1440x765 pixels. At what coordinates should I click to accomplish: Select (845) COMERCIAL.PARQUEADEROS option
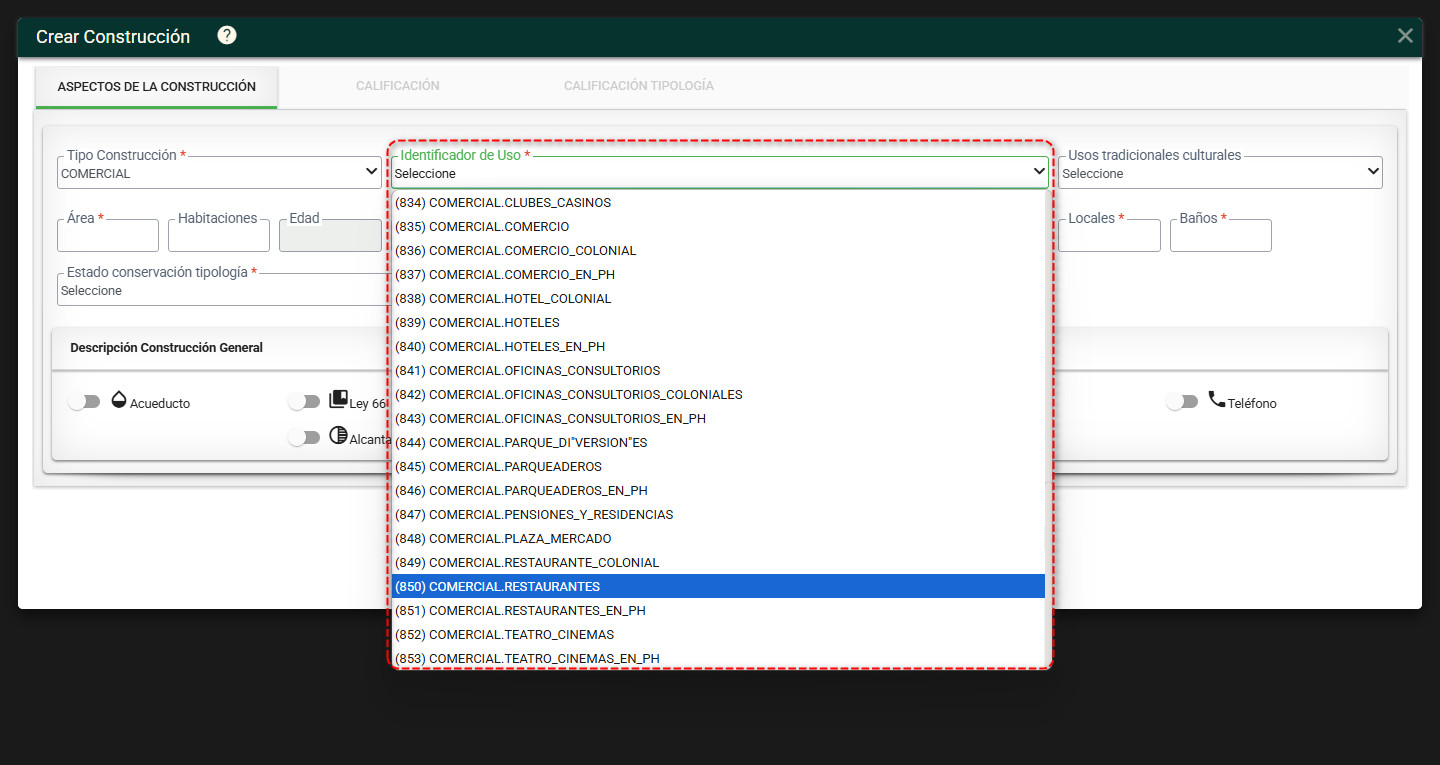tap(718, 466)
